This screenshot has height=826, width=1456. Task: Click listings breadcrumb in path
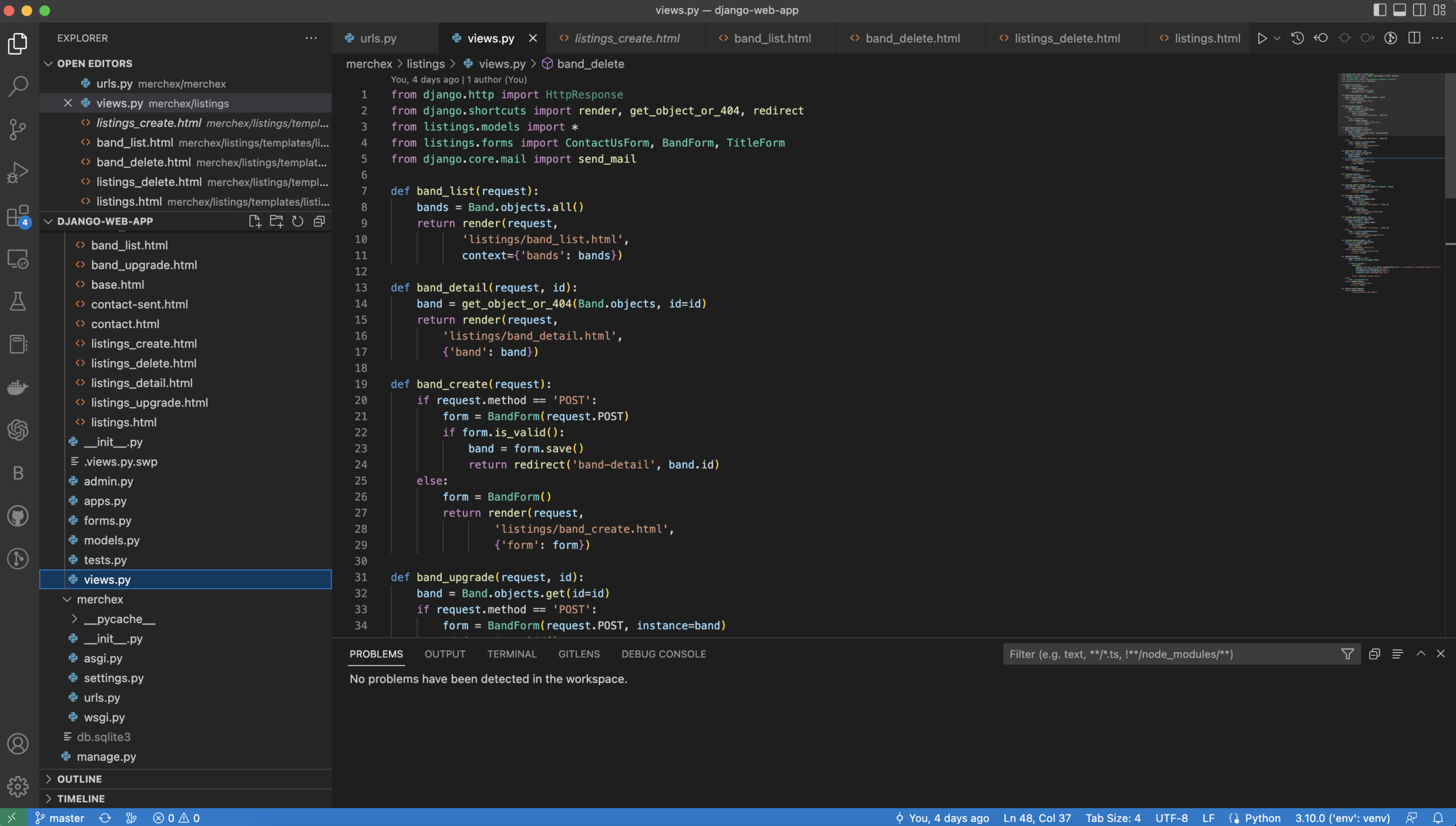click(425, 64)
